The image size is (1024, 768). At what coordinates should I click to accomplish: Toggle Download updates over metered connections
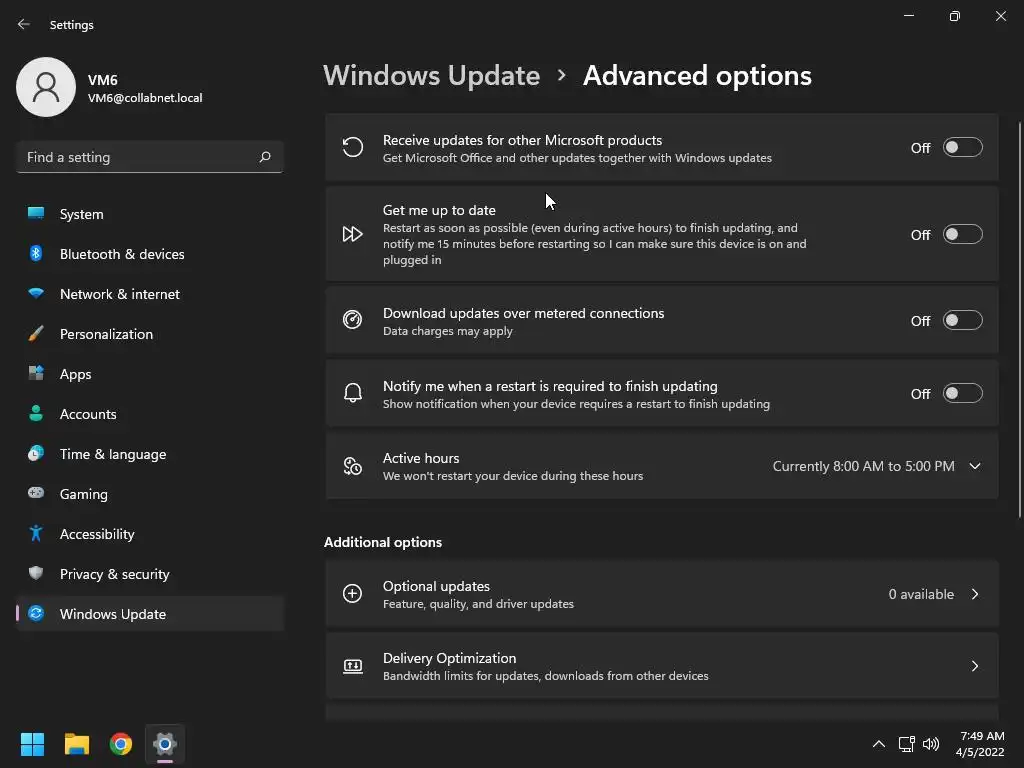tap(963, 321)
